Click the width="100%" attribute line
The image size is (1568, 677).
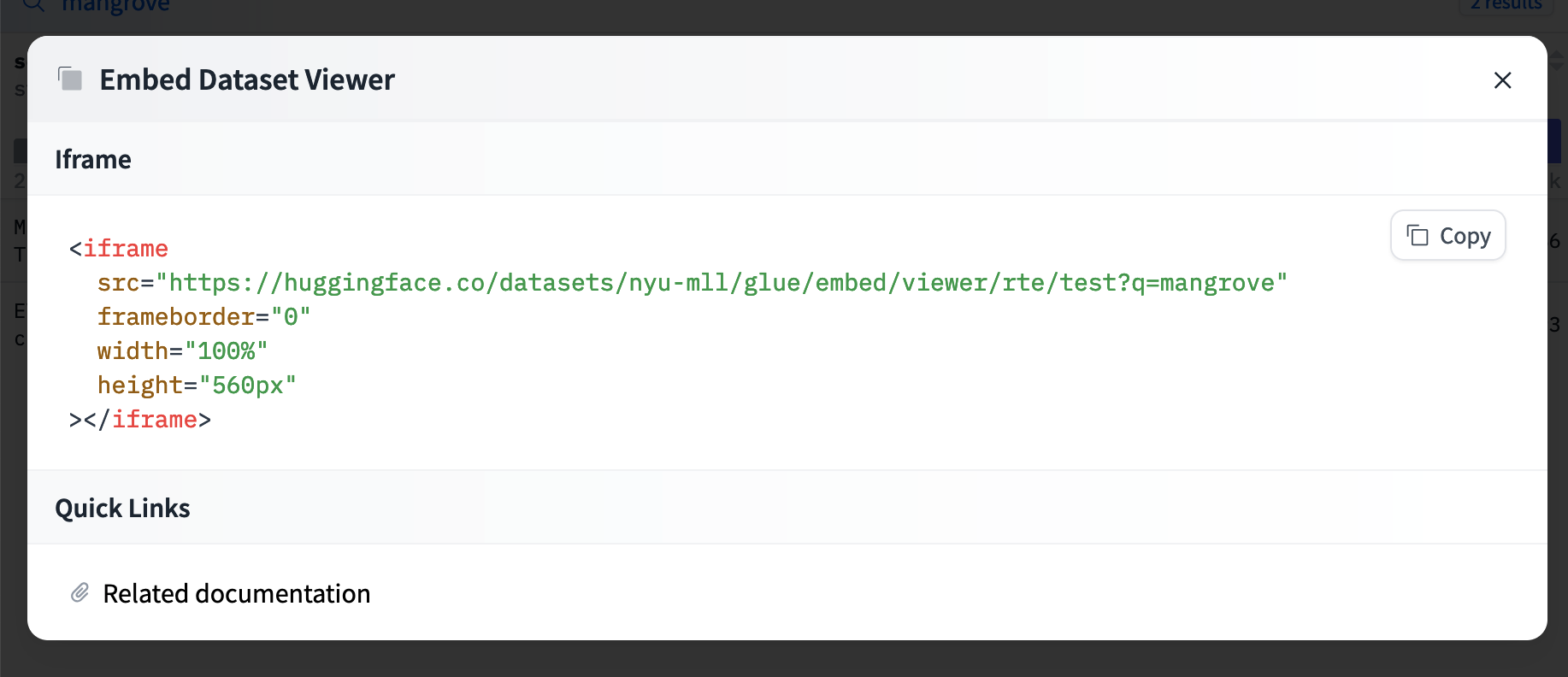(182, 351)
